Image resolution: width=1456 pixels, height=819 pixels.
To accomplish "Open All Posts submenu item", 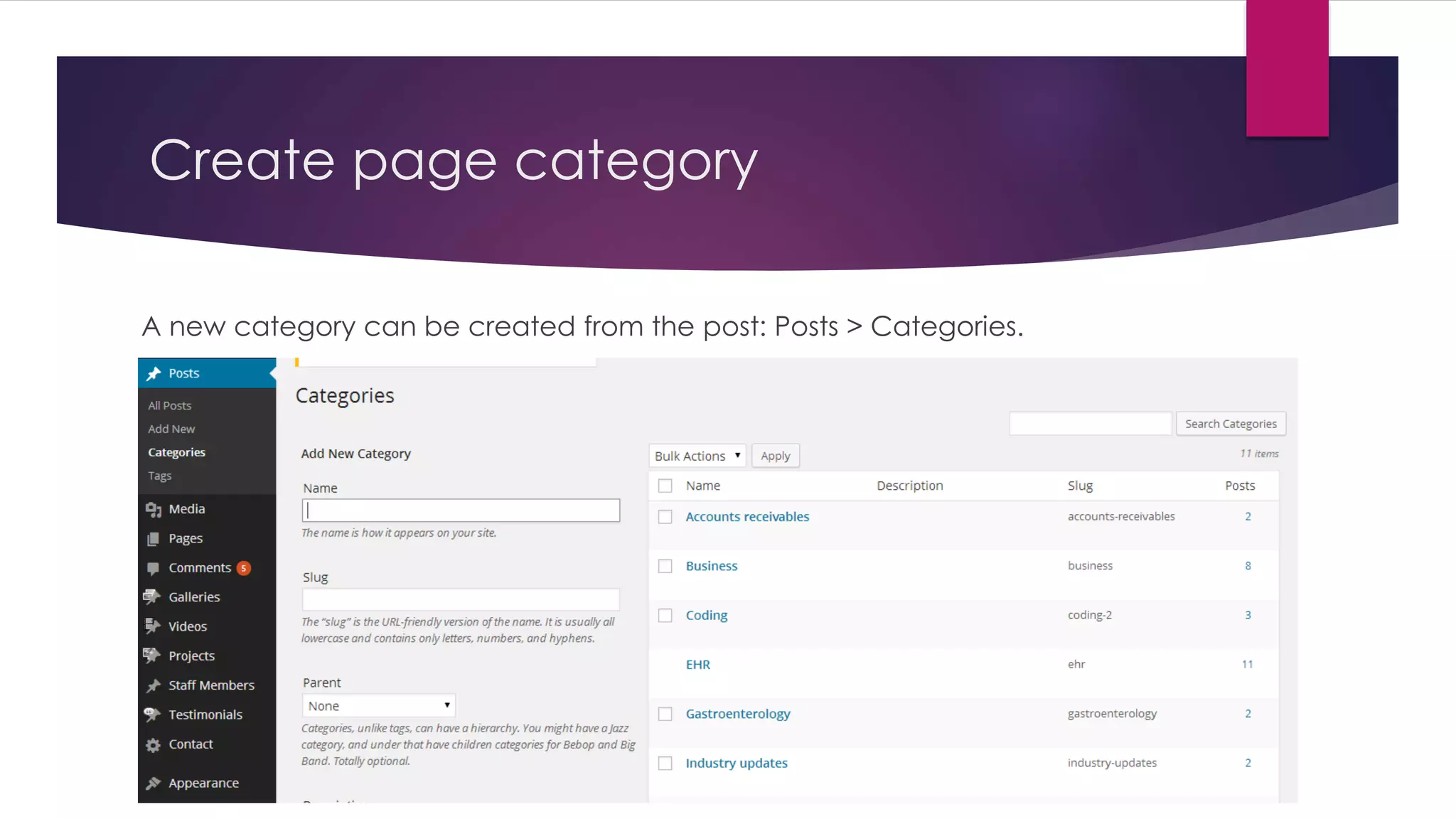I will (169, 406).
